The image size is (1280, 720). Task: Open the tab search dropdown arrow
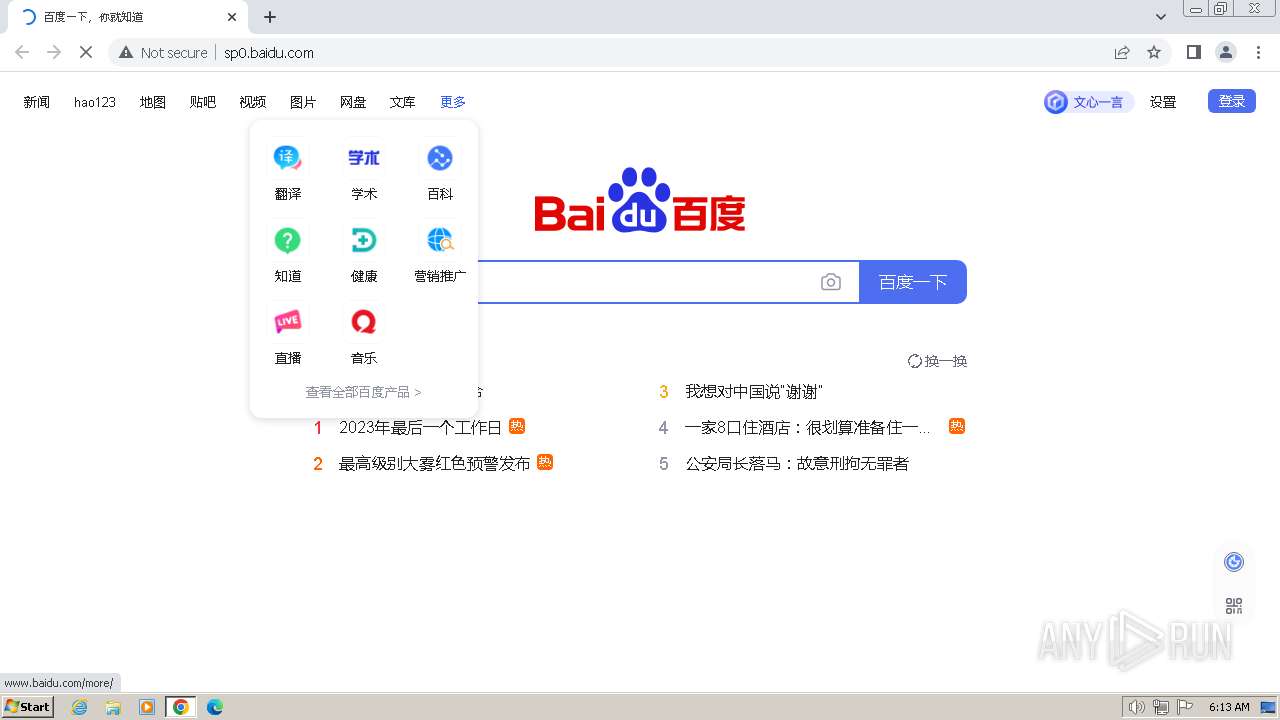1161,17
